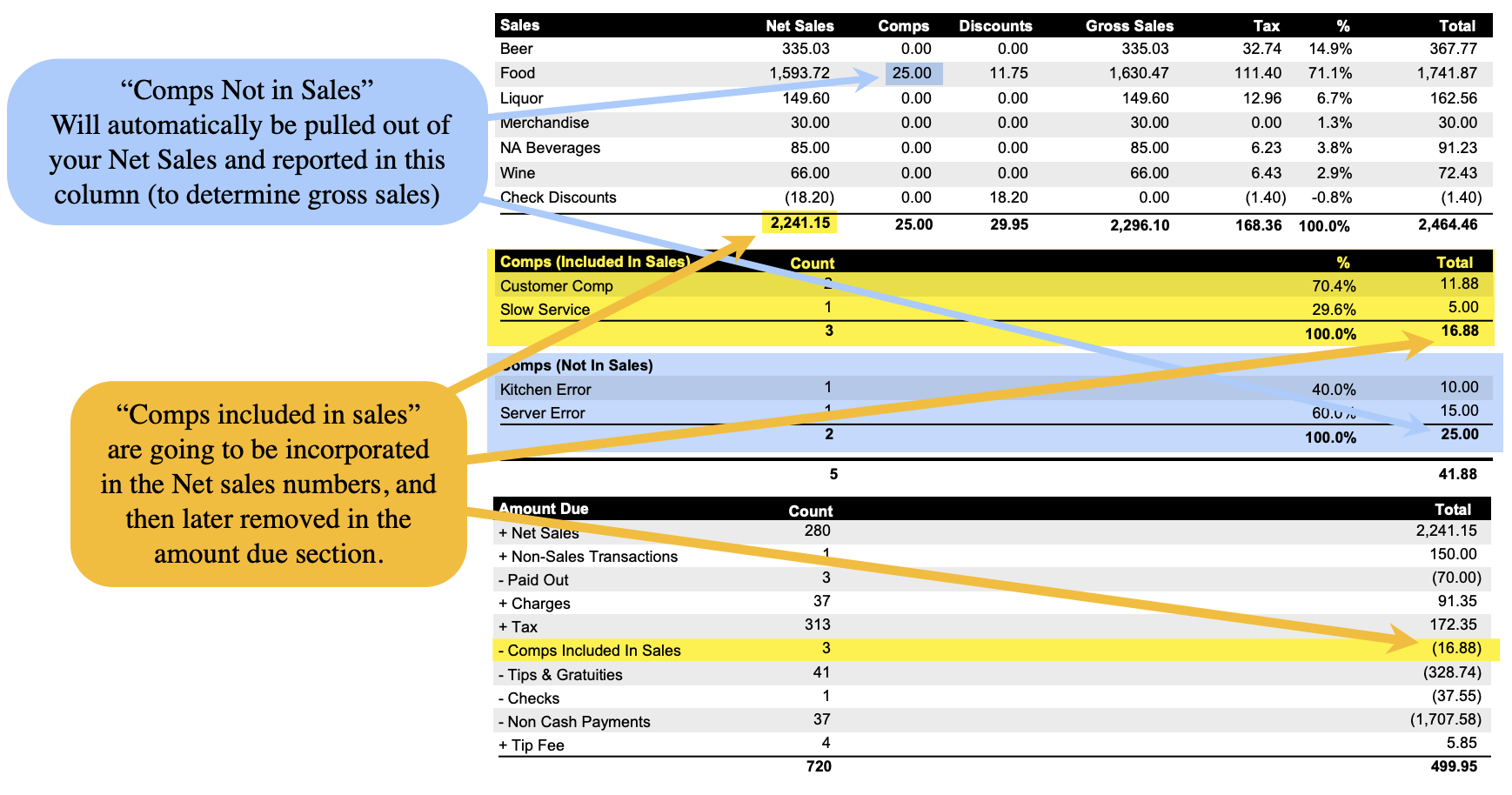Select the Wine row label
Image resolution: width=1512 pixels, height=795 pixels.
pyautogui.click(x=518, y=173)
